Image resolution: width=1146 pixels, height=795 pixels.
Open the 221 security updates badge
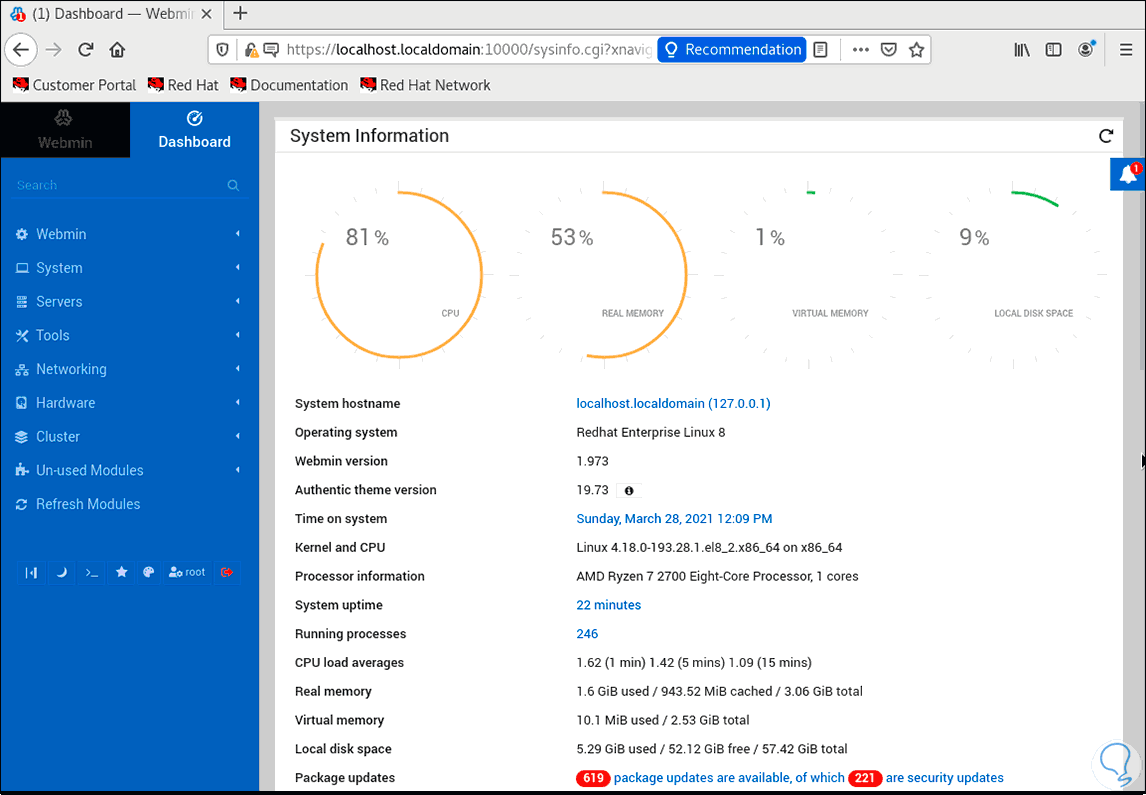tap(865, 778)
